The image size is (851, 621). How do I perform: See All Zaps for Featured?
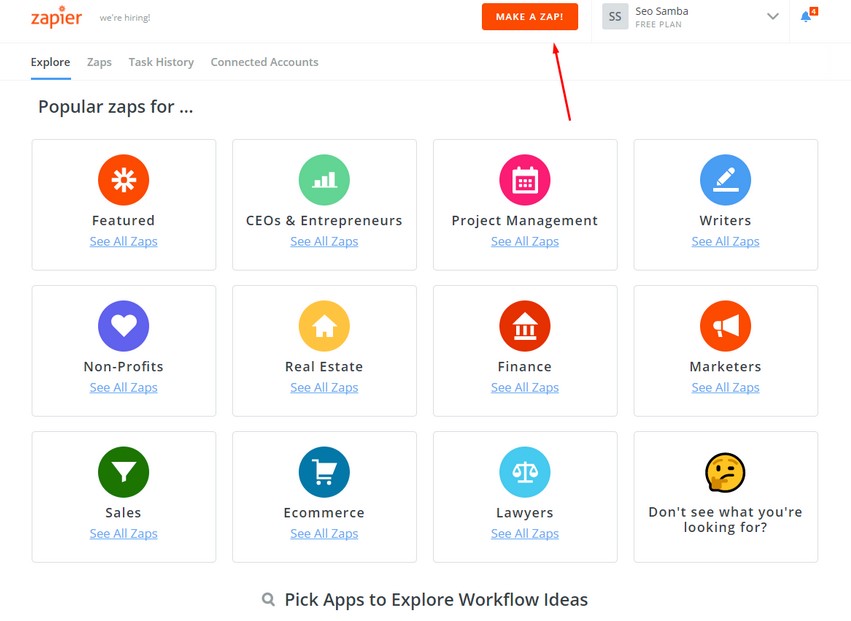[x=124, y=242]
